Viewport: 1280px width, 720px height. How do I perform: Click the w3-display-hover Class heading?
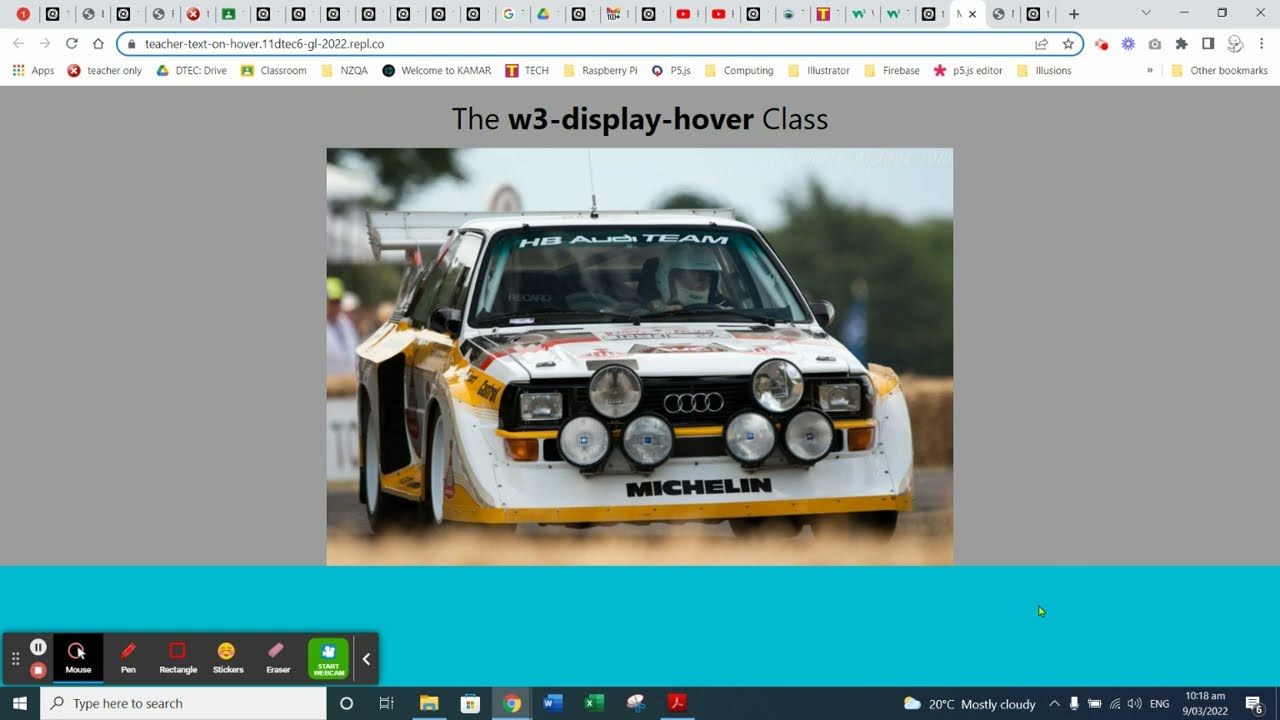click(640, 119)
